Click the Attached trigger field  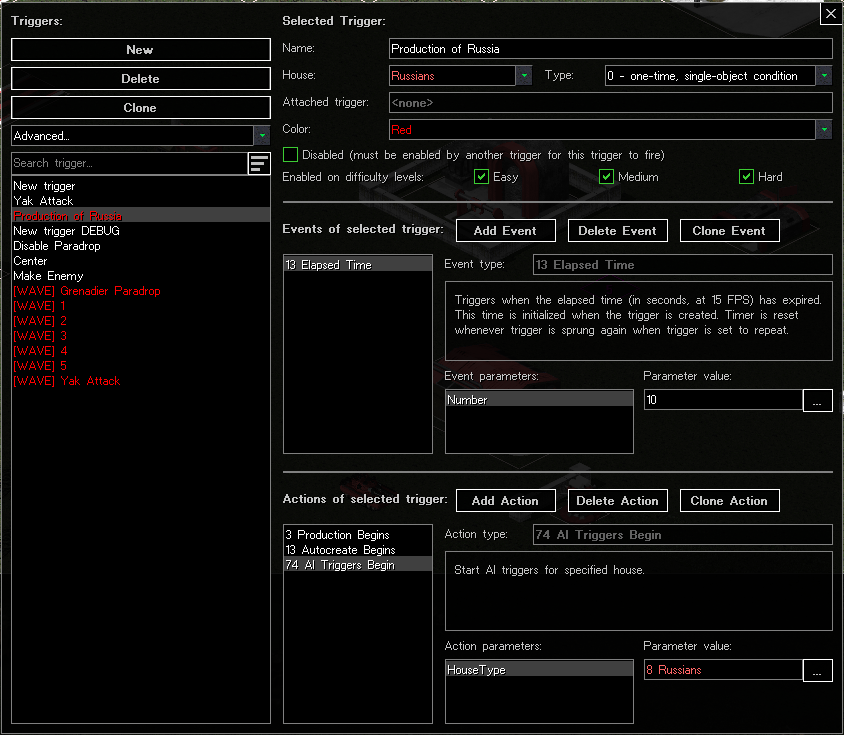[x=610, y=103]
